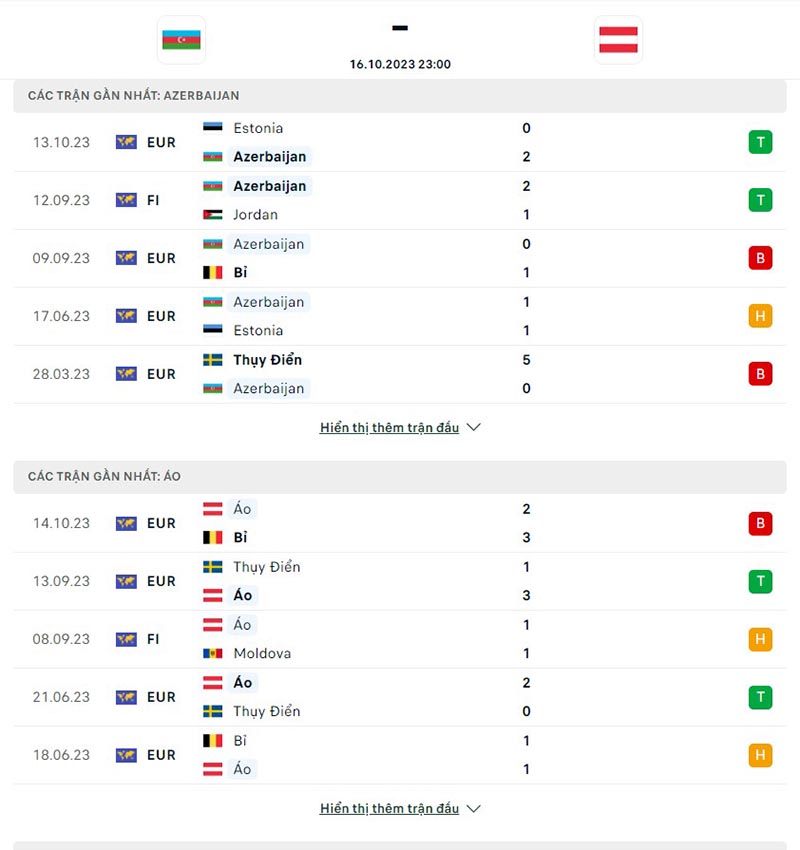Viewport: 800px width, 850px height.
Task: Click the Austria flag at the top header
Action: [x=618, y=41]
